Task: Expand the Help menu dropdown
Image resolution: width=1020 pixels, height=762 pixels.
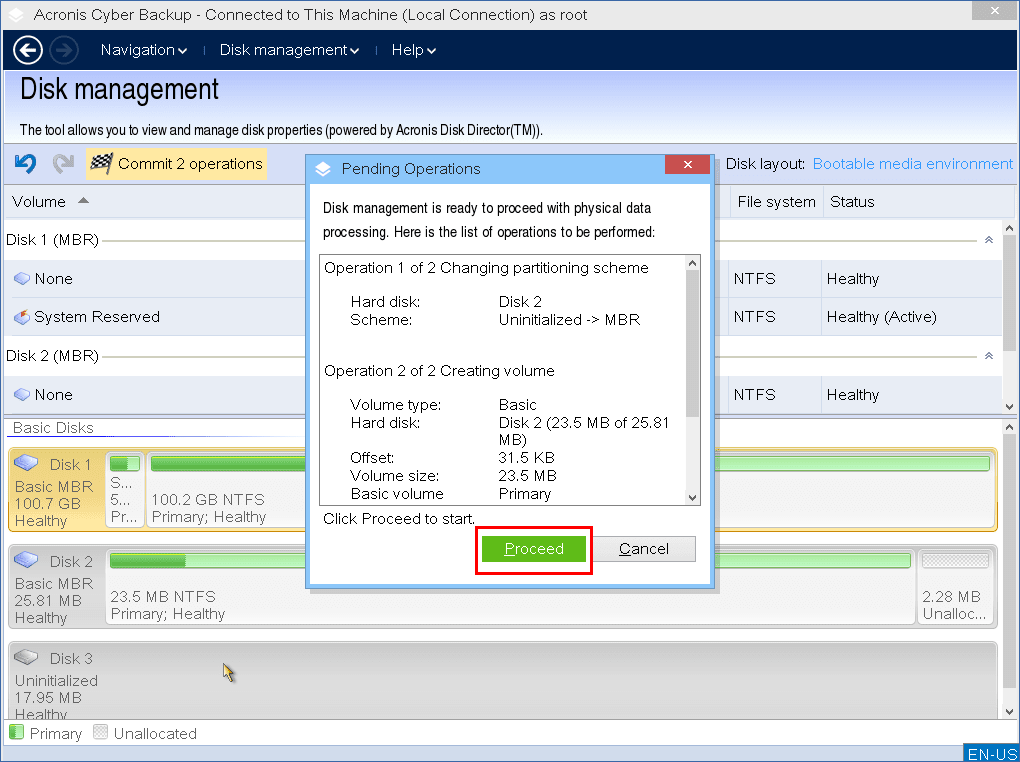Action: [x=413, y=50]
